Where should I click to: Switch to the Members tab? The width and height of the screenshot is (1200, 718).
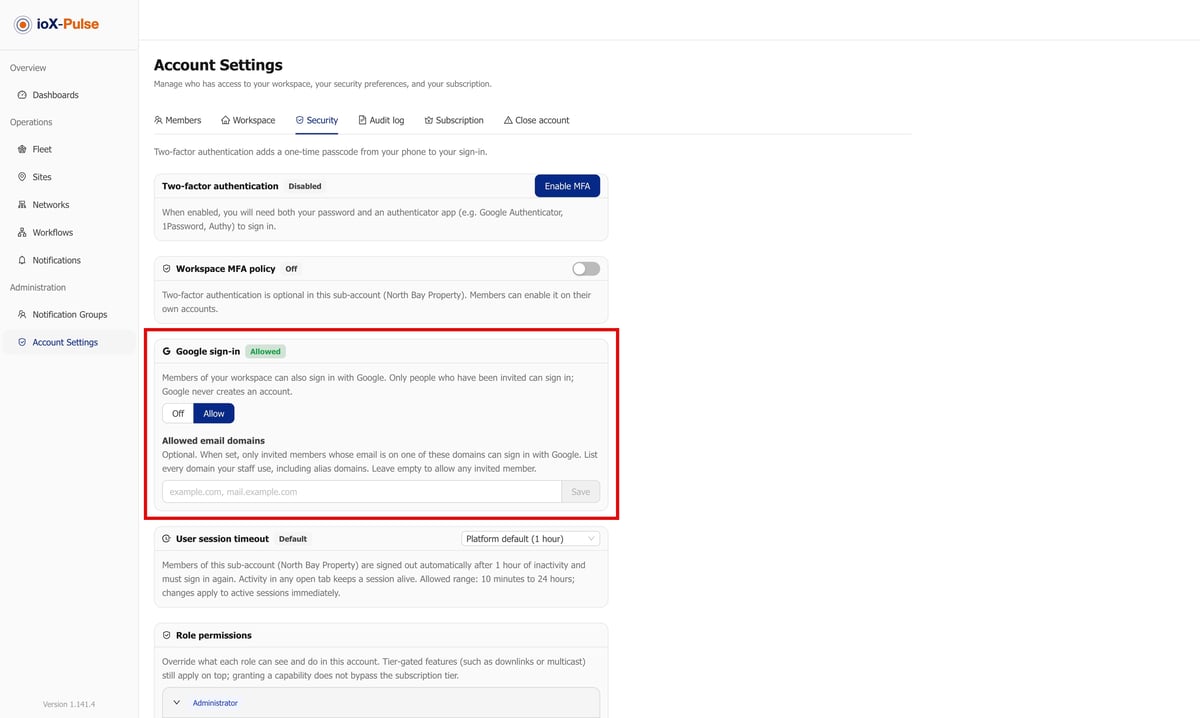pyautogui.click(x=178, y=120)
